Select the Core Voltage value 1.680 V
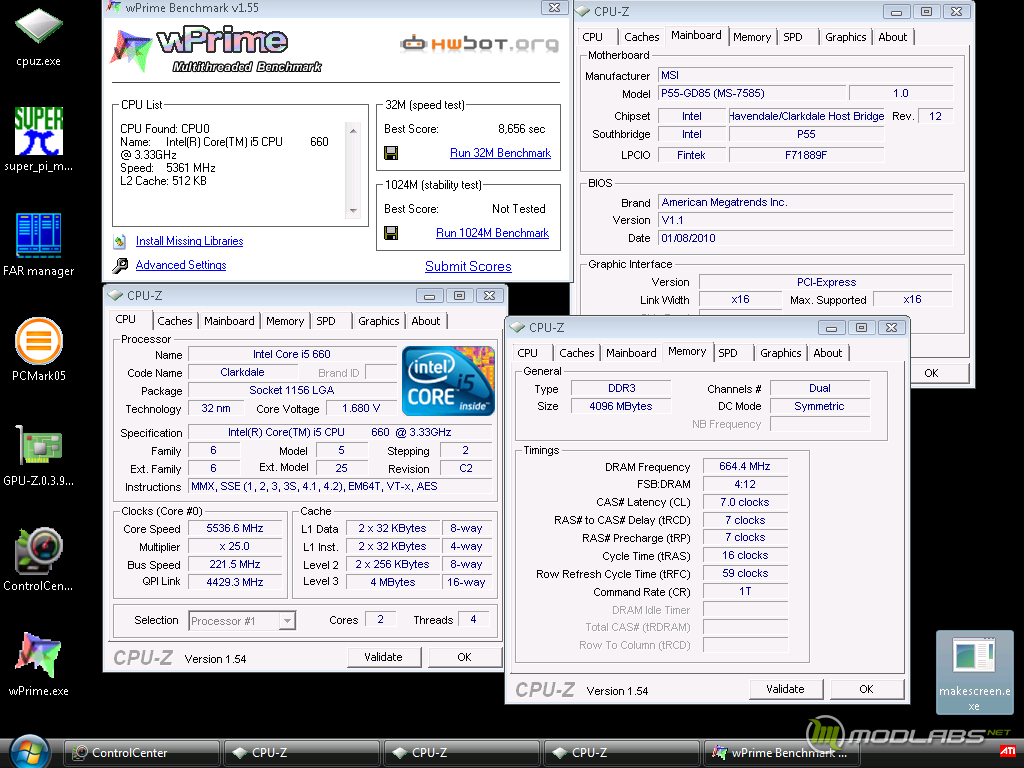The width and height of the screenshot is (1024, 768). click(x=361, y=408)
